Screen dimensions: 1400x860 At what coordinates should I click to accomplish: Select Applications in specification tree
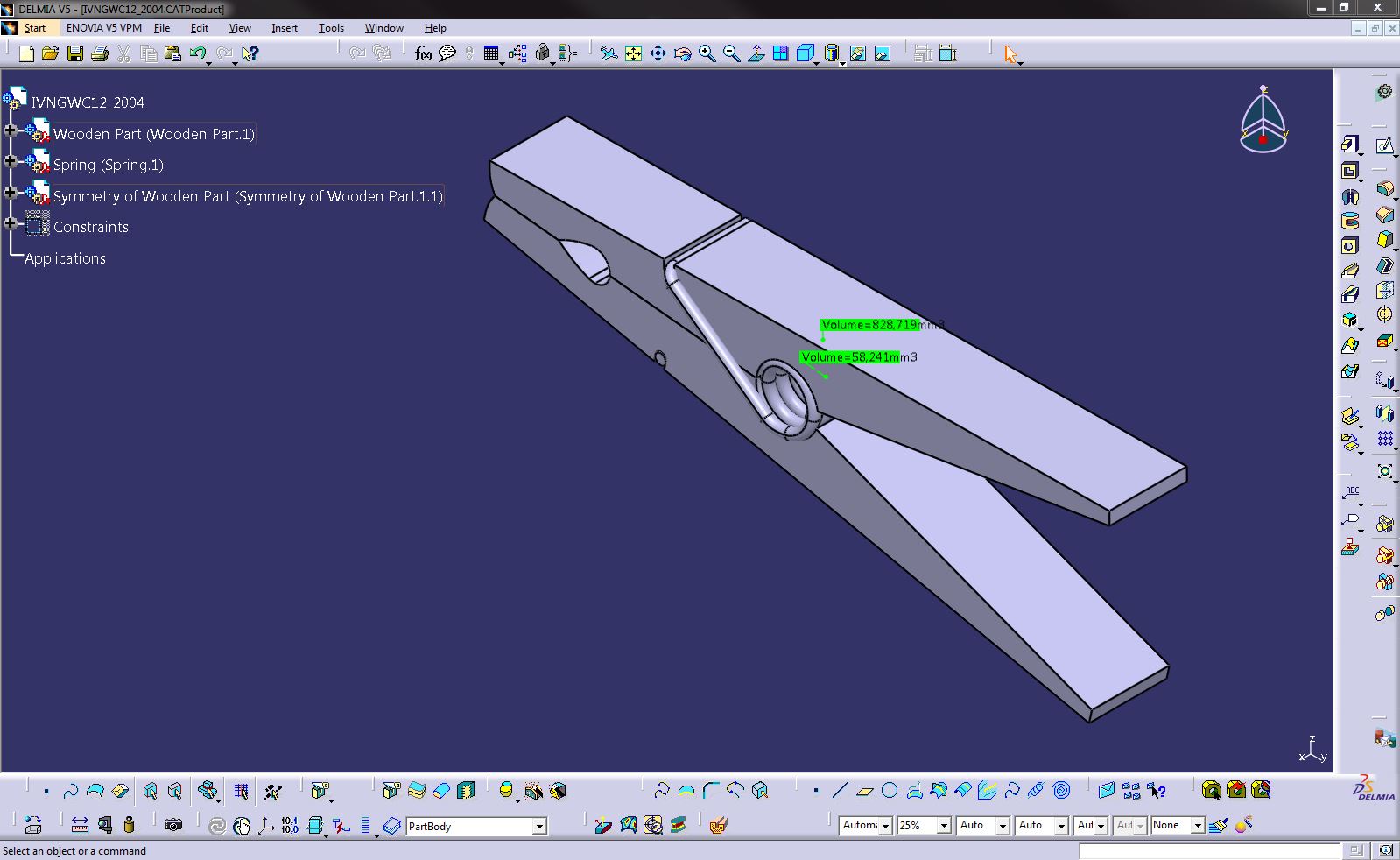click(65, 258)
